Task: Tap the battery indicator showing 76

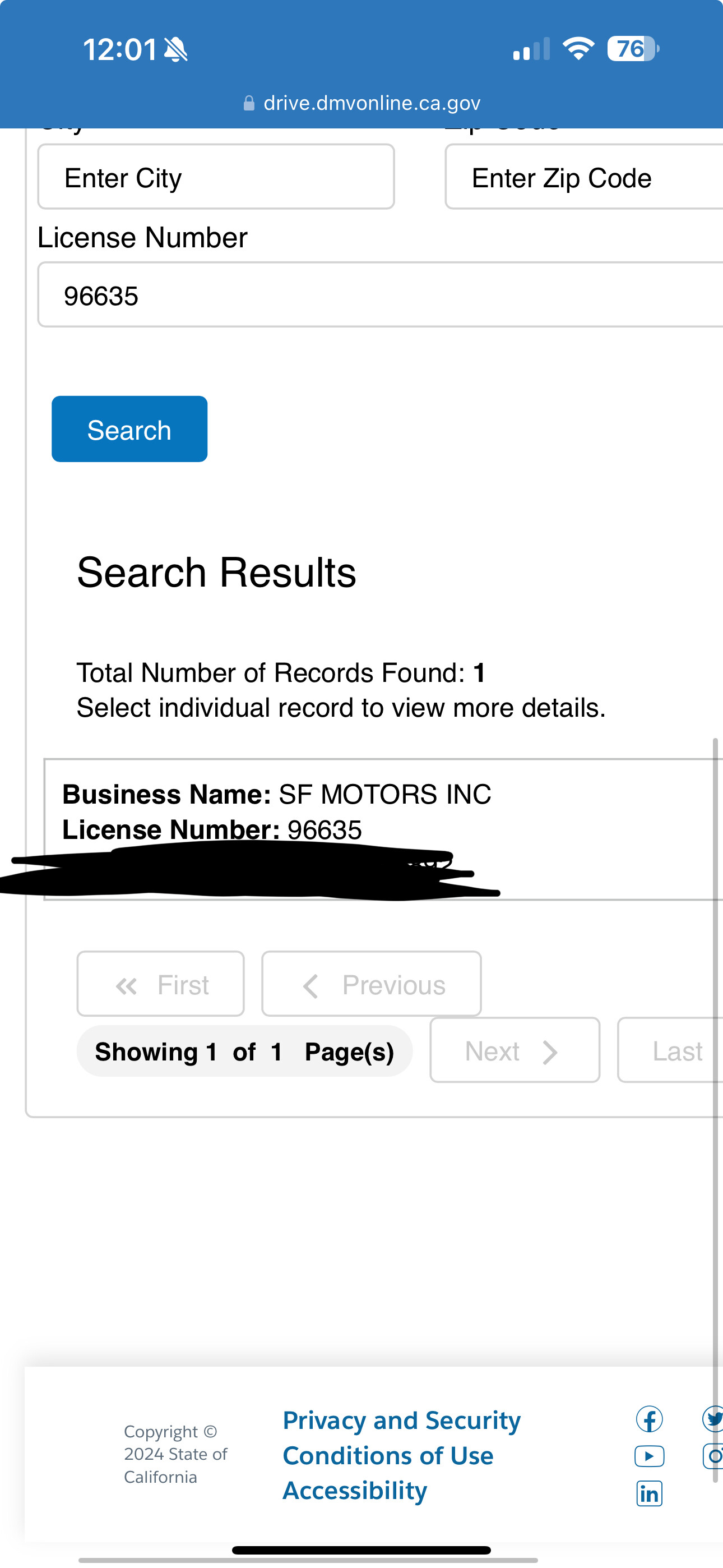Action: coord(633,49)
